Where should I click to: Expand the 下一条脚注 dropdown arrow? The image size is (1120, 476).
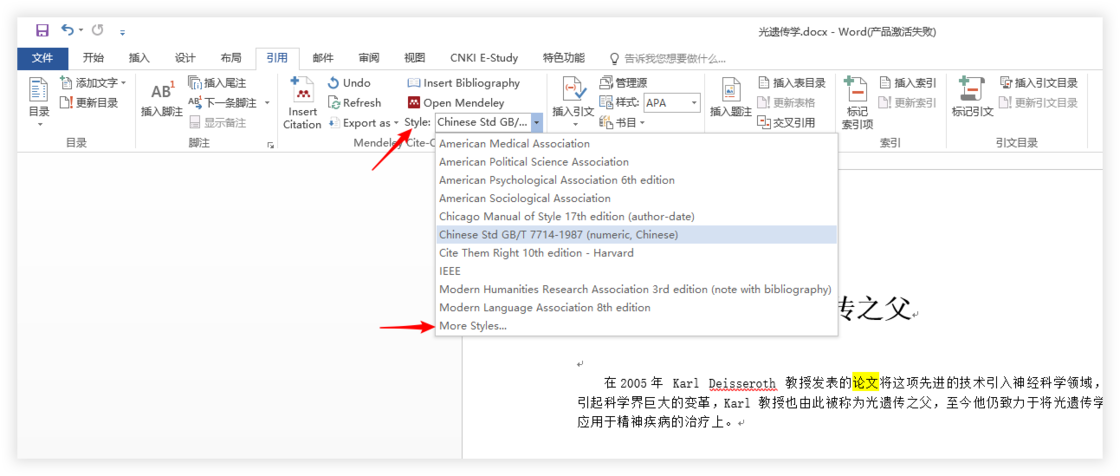click(x=267, y=103)
